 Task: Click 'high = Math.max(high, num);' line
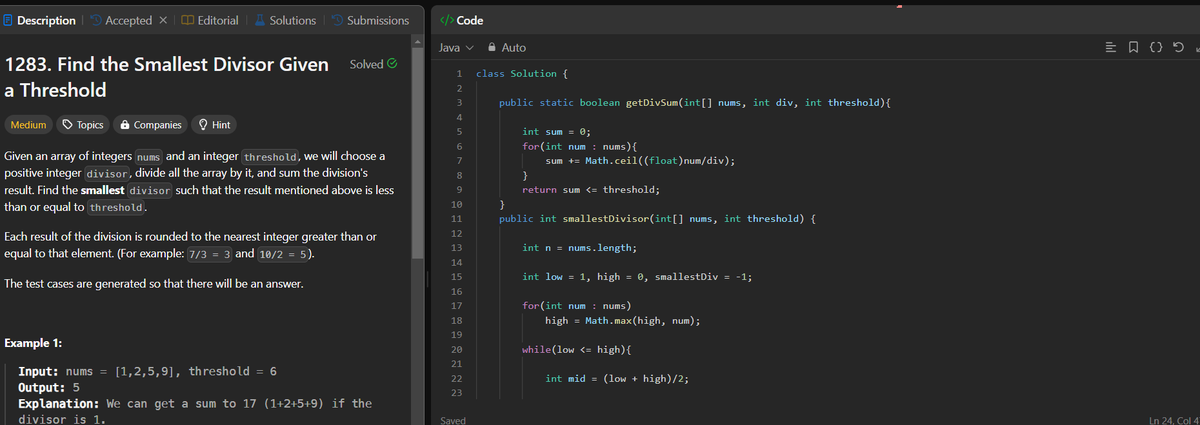(x=622, y=319)
